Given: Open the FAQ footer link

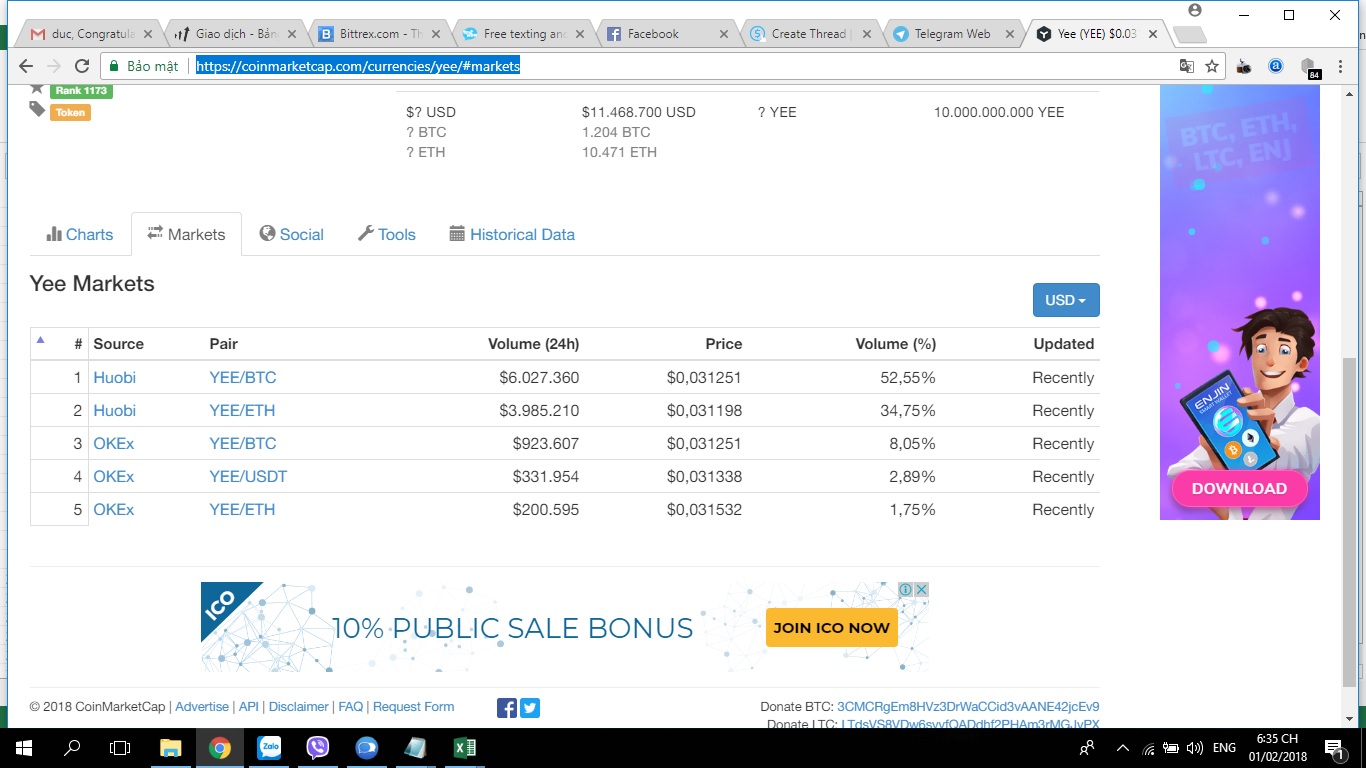Looking at the screenshot, I should (351, 707).
